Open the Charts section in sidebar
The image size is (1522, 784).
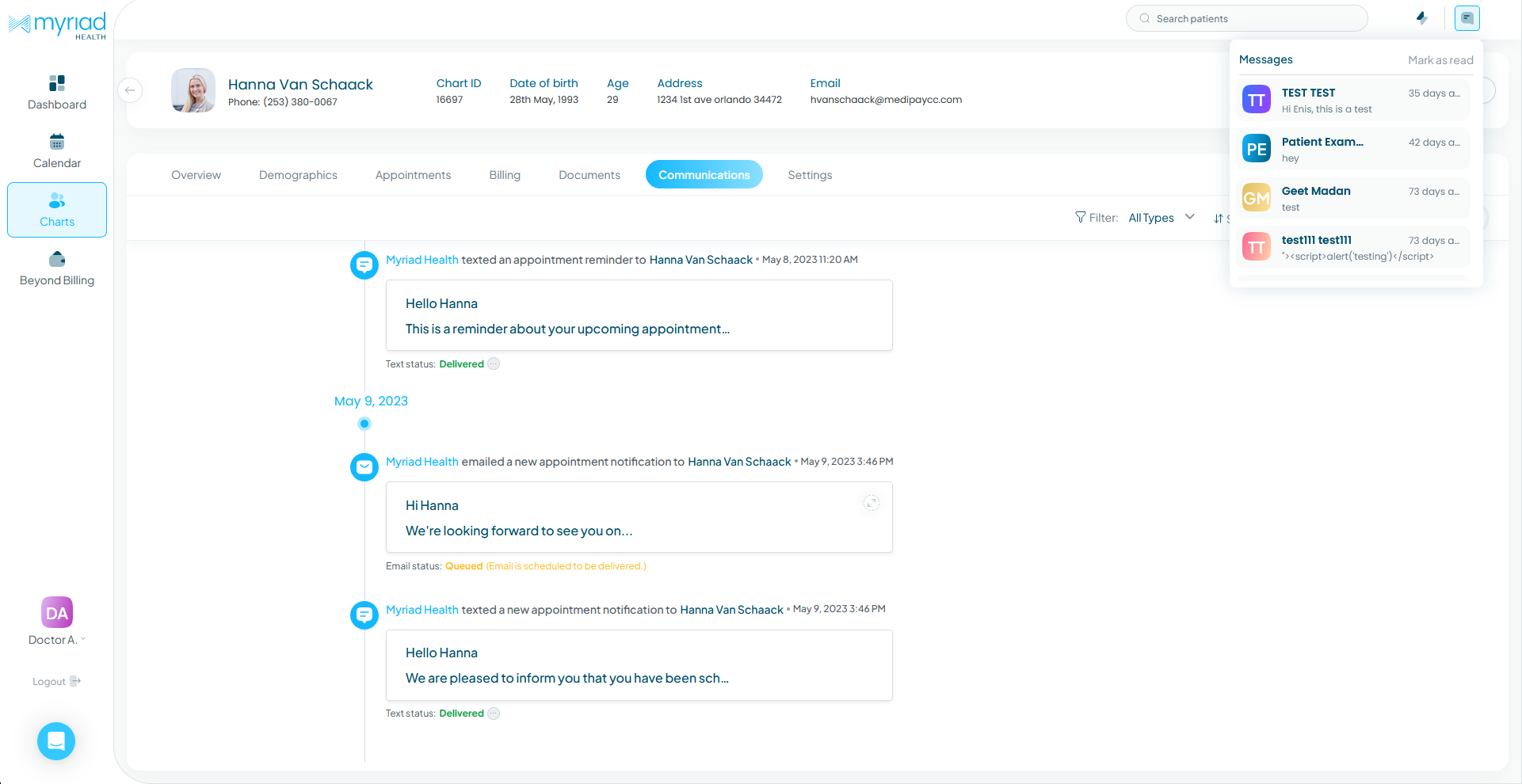56,209
